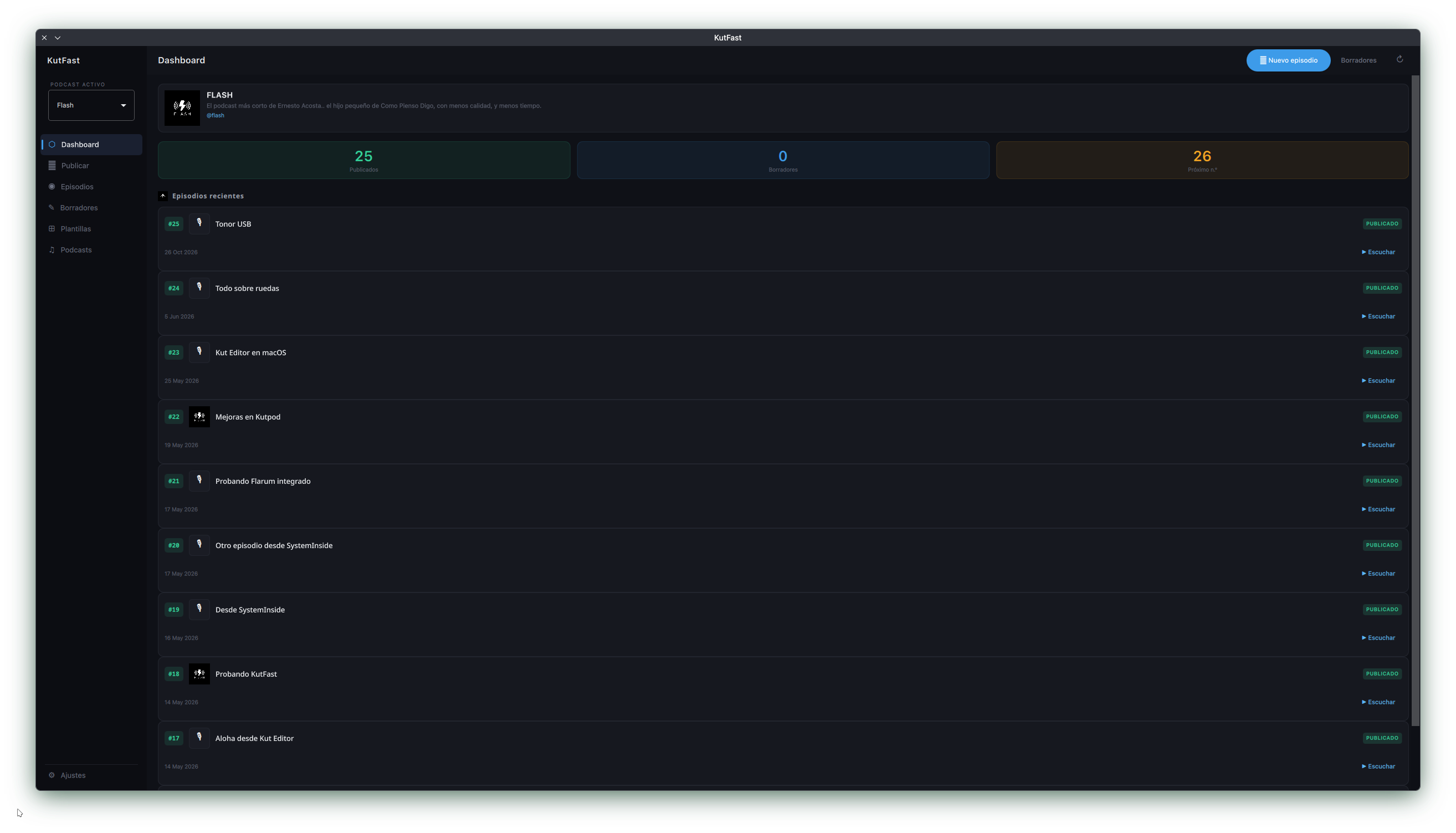Play Probando KutFast via Escuchar
This screenshot has width=1456, height=833.
(1378, 703)
